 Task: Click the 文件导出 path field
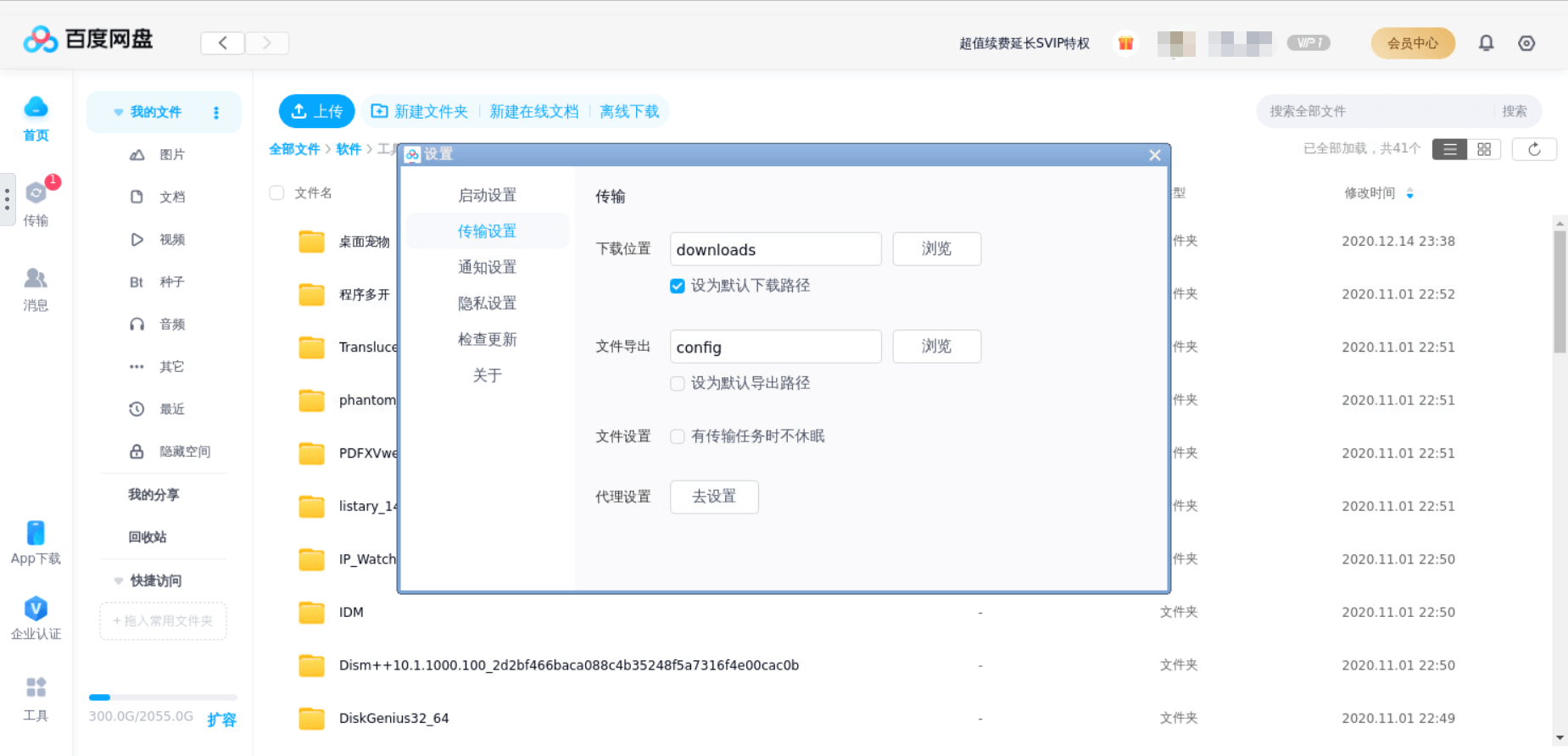776,347
